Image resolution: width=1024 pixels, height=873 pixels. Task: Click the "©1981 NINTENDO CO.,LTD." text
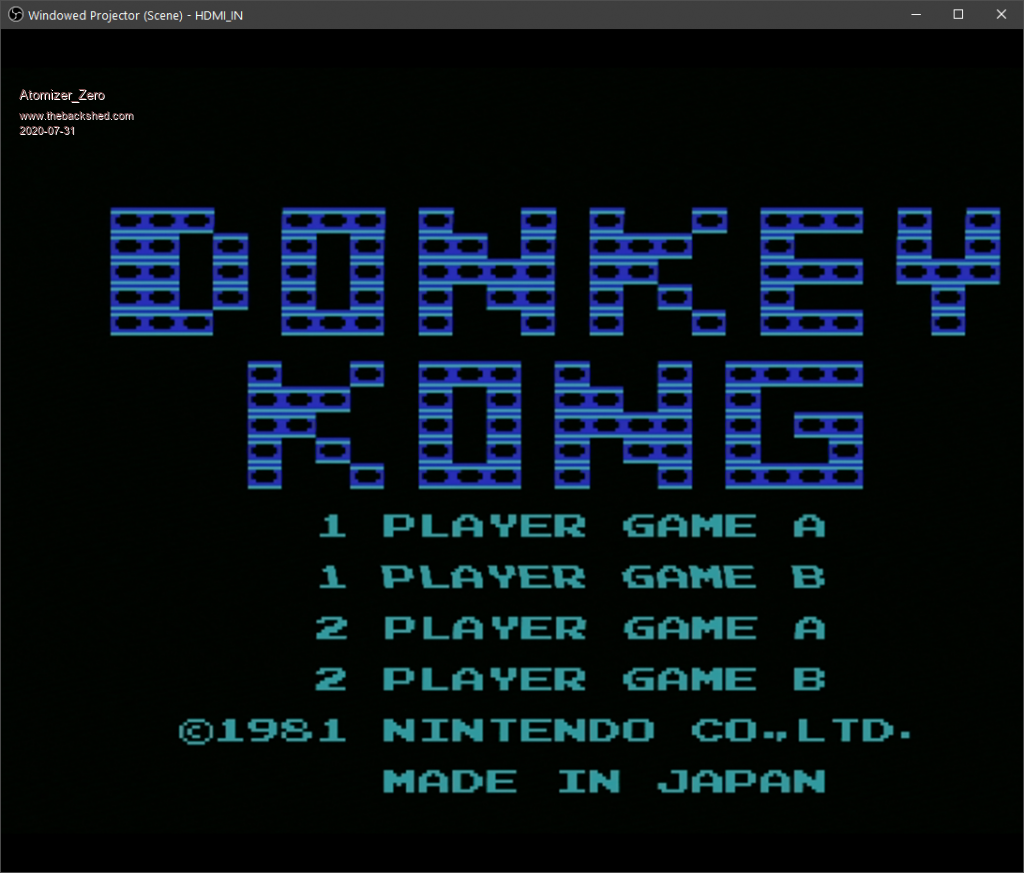pos(545,730)
